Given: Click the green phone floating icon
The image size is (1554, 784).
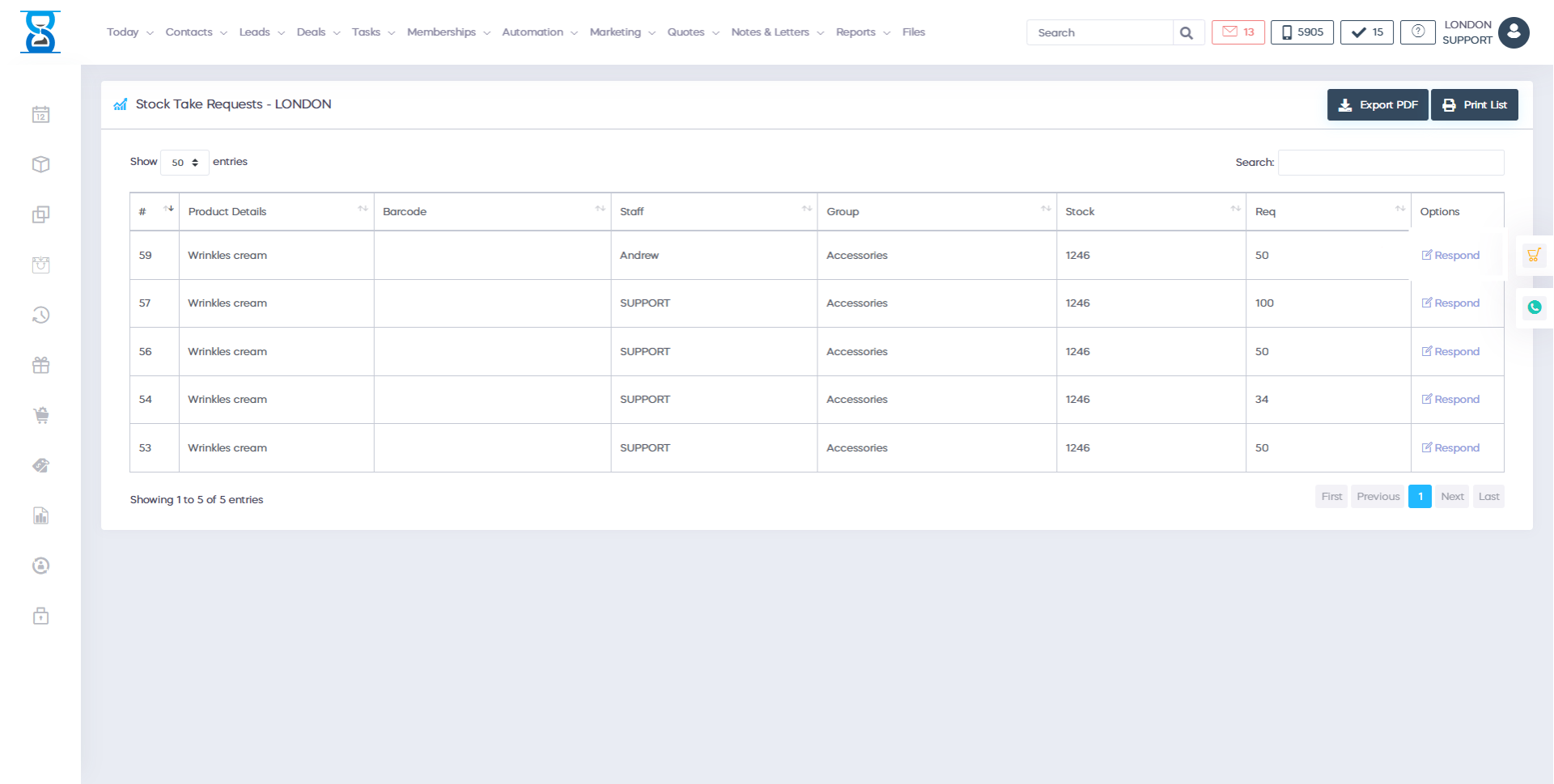Looking at the screenshot, I should click(1534, 307).
